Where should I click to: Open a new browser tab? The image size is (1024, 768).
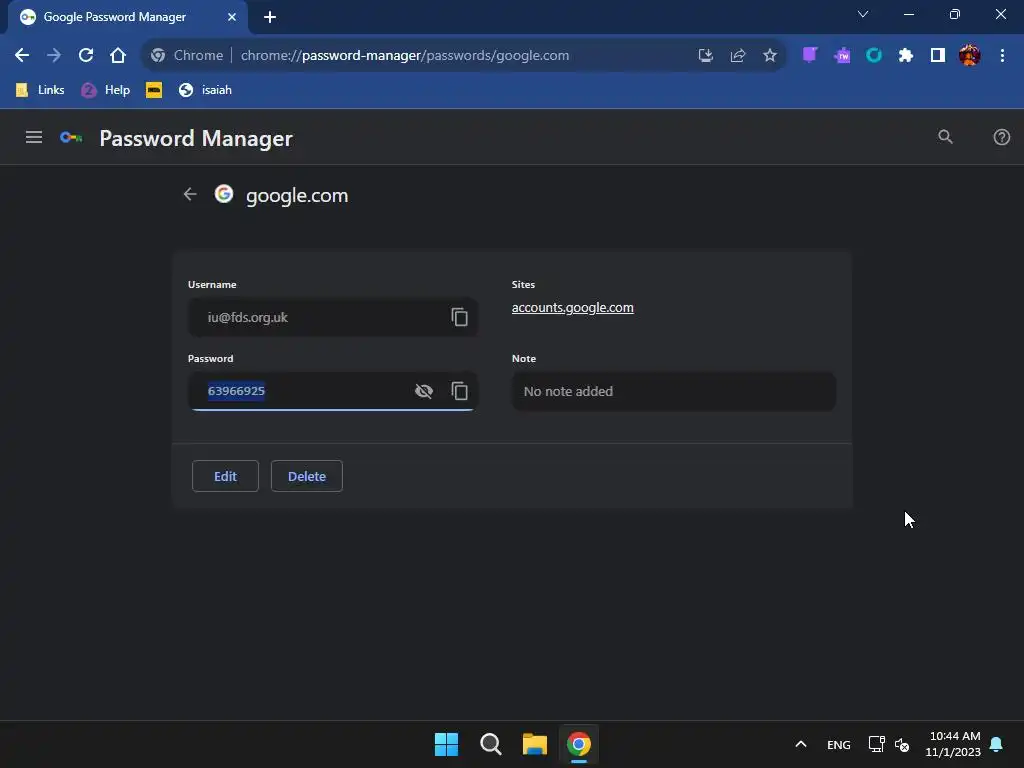[x=270, y=17]
